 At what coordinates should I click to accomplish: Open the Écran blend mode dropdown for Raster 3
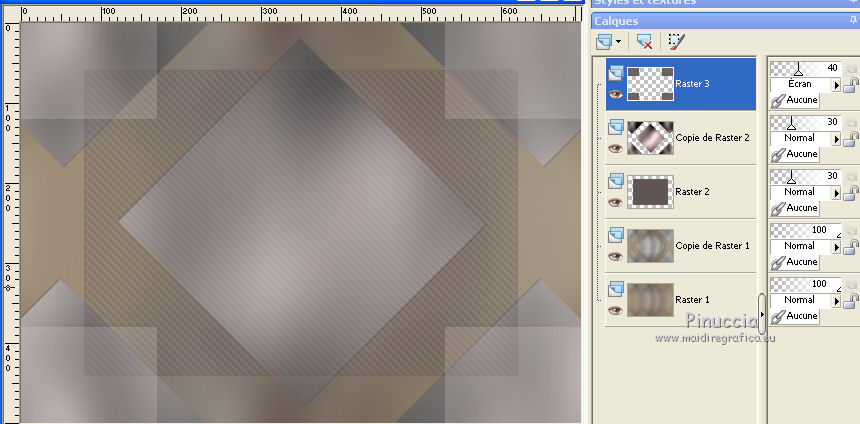[836, 85]
